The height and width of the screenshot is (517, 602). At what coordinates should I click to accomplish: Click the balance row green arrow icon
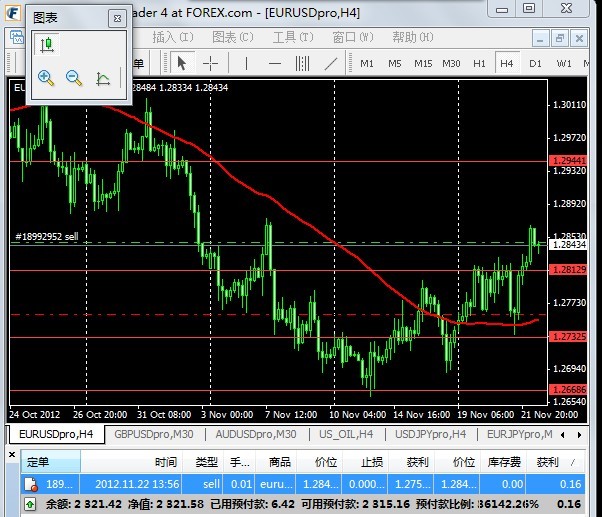click(x=30, y=504)
